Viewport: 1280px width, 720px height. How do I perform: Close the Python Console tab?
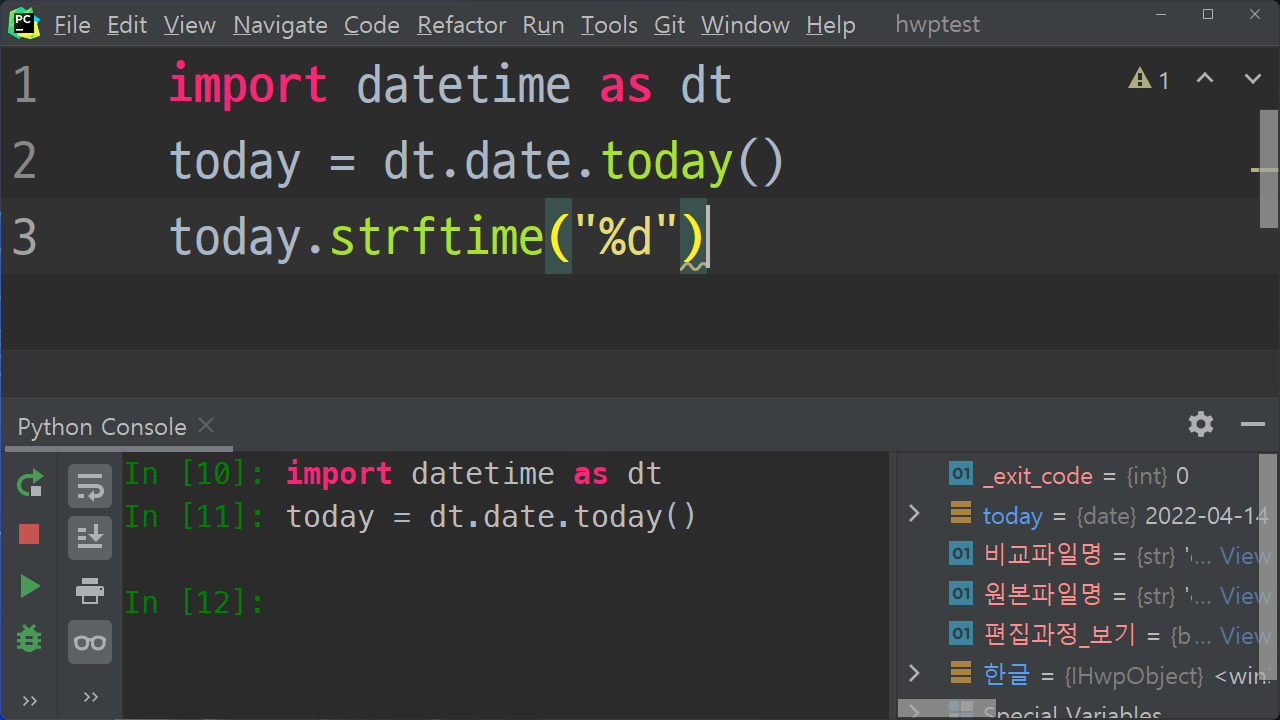206,425
